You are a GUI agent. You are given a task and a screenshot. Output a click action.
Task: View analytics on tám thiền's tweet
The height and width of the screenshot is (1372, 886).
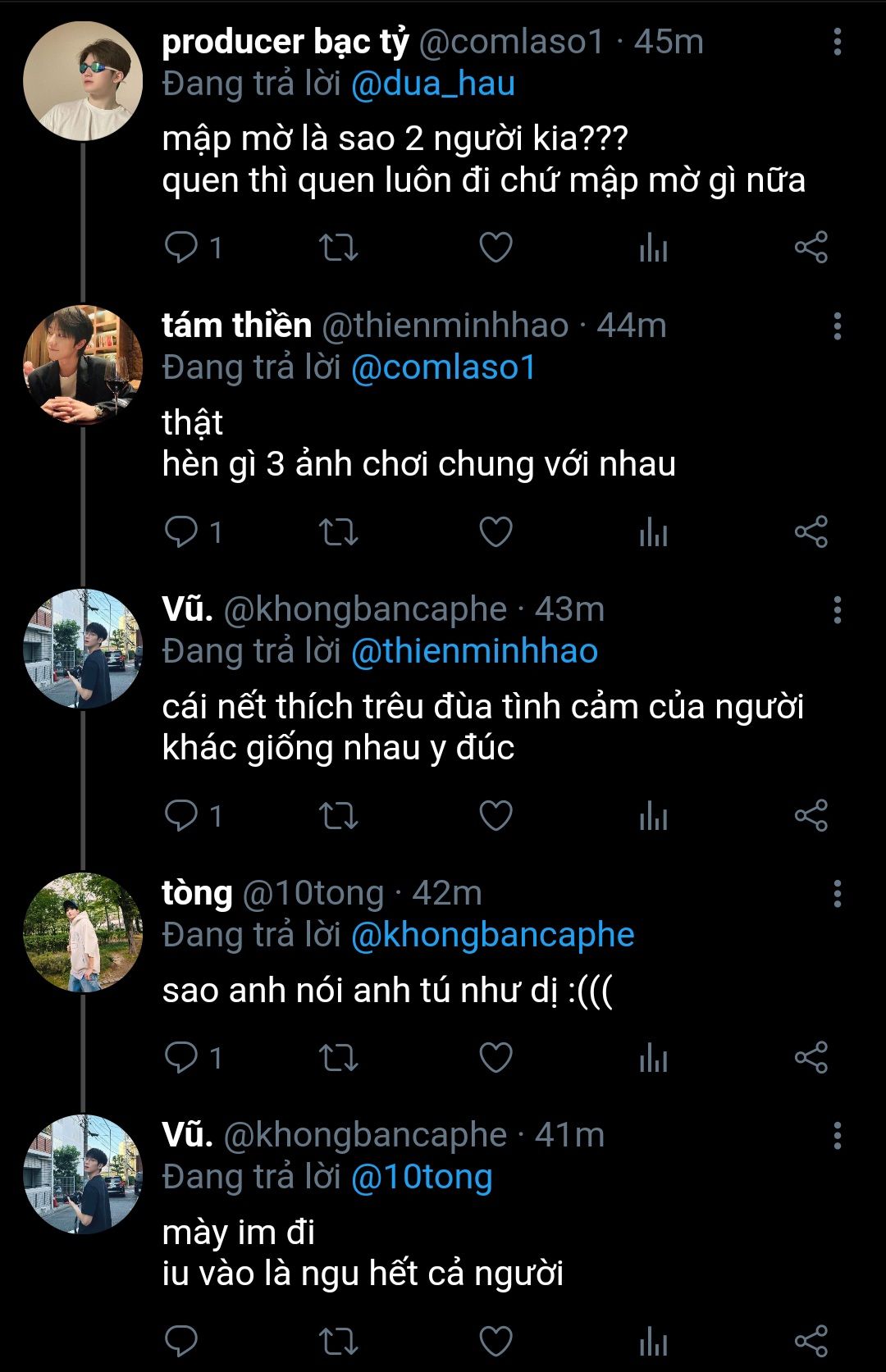coord(653,531)
